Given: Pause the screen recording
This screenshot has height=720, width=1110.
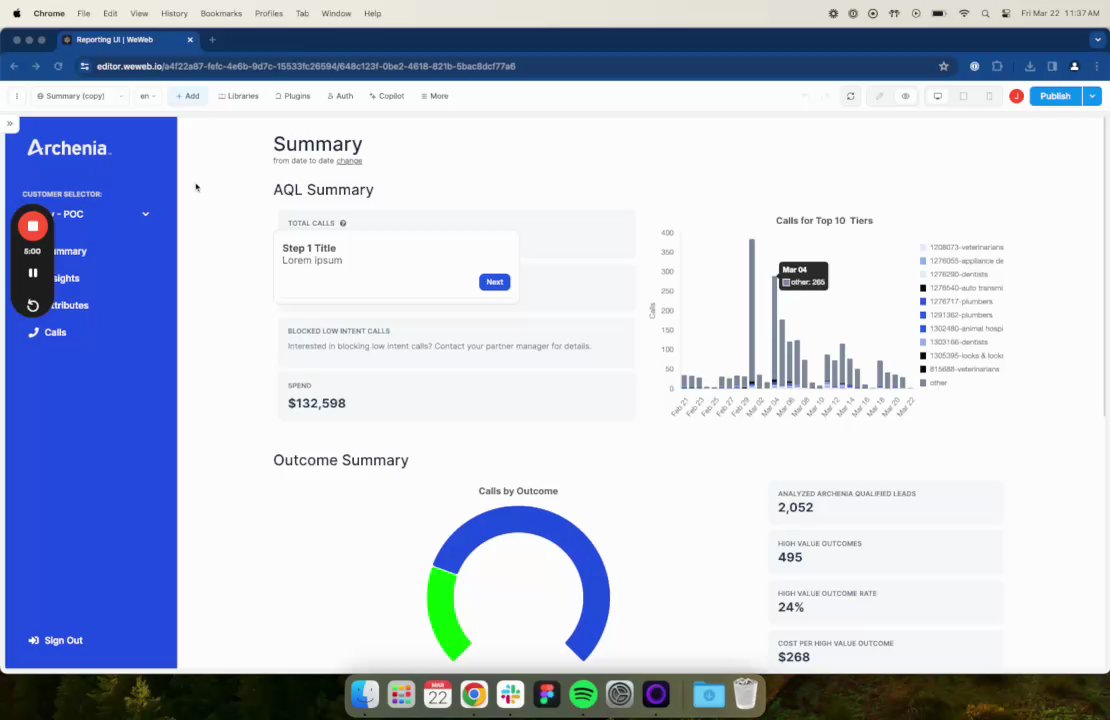Looking at the screenshot, I should (x=33, y=273).
